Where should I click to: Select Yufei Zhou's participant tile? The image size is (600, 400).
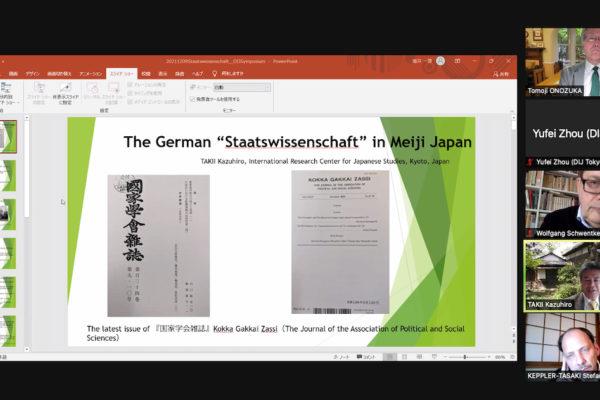(562, 134)
